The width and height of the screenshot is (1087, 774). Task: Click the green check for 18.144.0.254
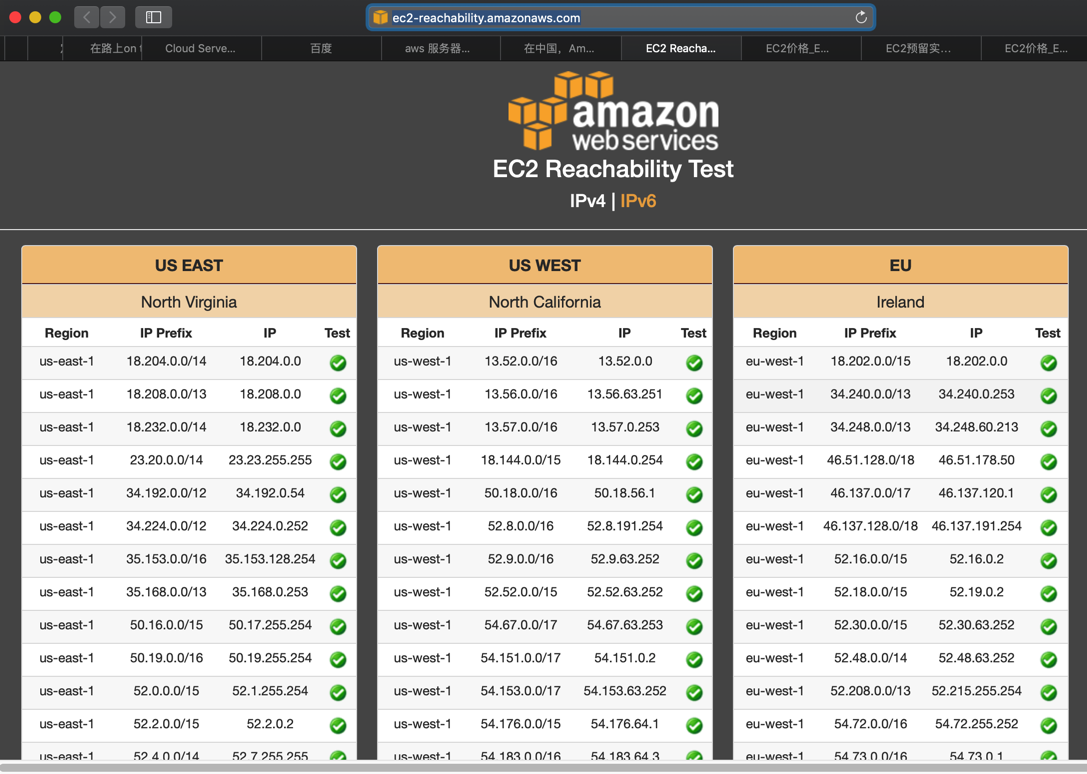coord(694,461)
